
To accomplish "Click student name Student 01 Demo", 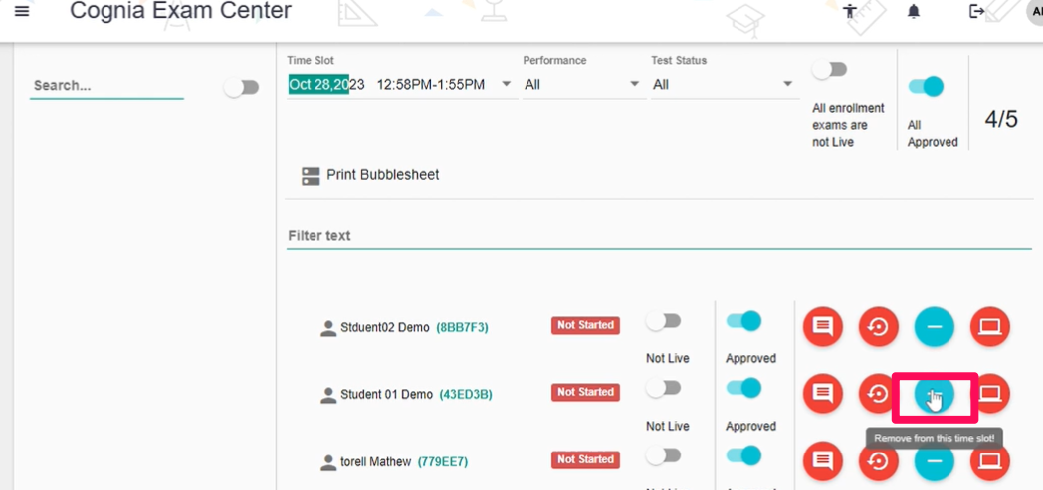I will coord(386,395).
